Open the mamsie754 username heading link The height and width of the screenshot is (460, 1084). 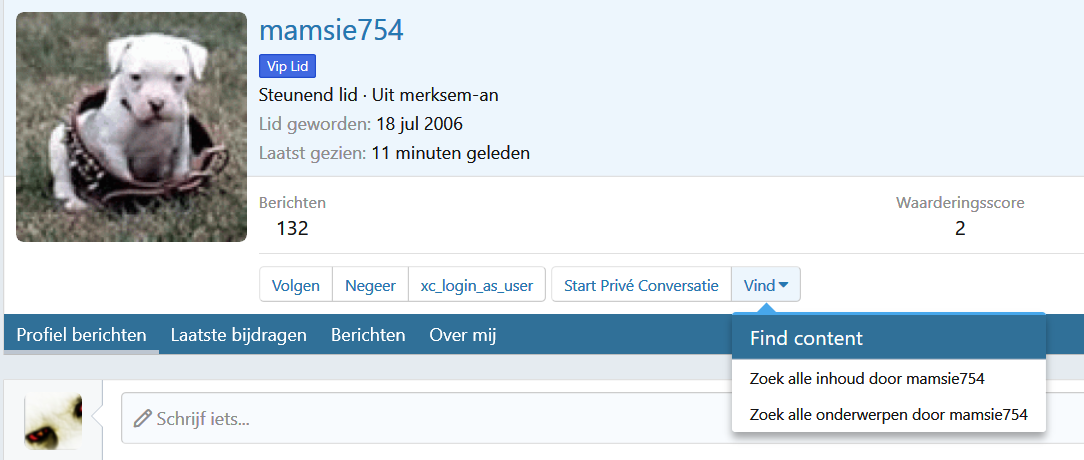(x=331, y=30)
